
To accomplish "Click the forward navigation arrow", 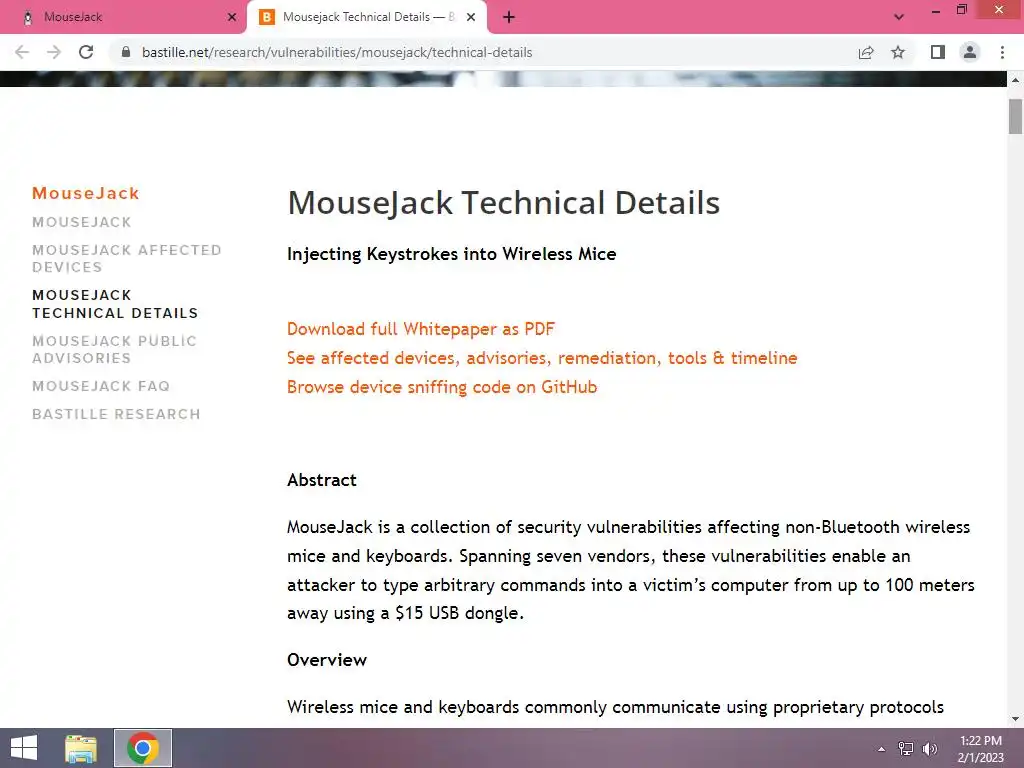I will (x=54, y=52).
